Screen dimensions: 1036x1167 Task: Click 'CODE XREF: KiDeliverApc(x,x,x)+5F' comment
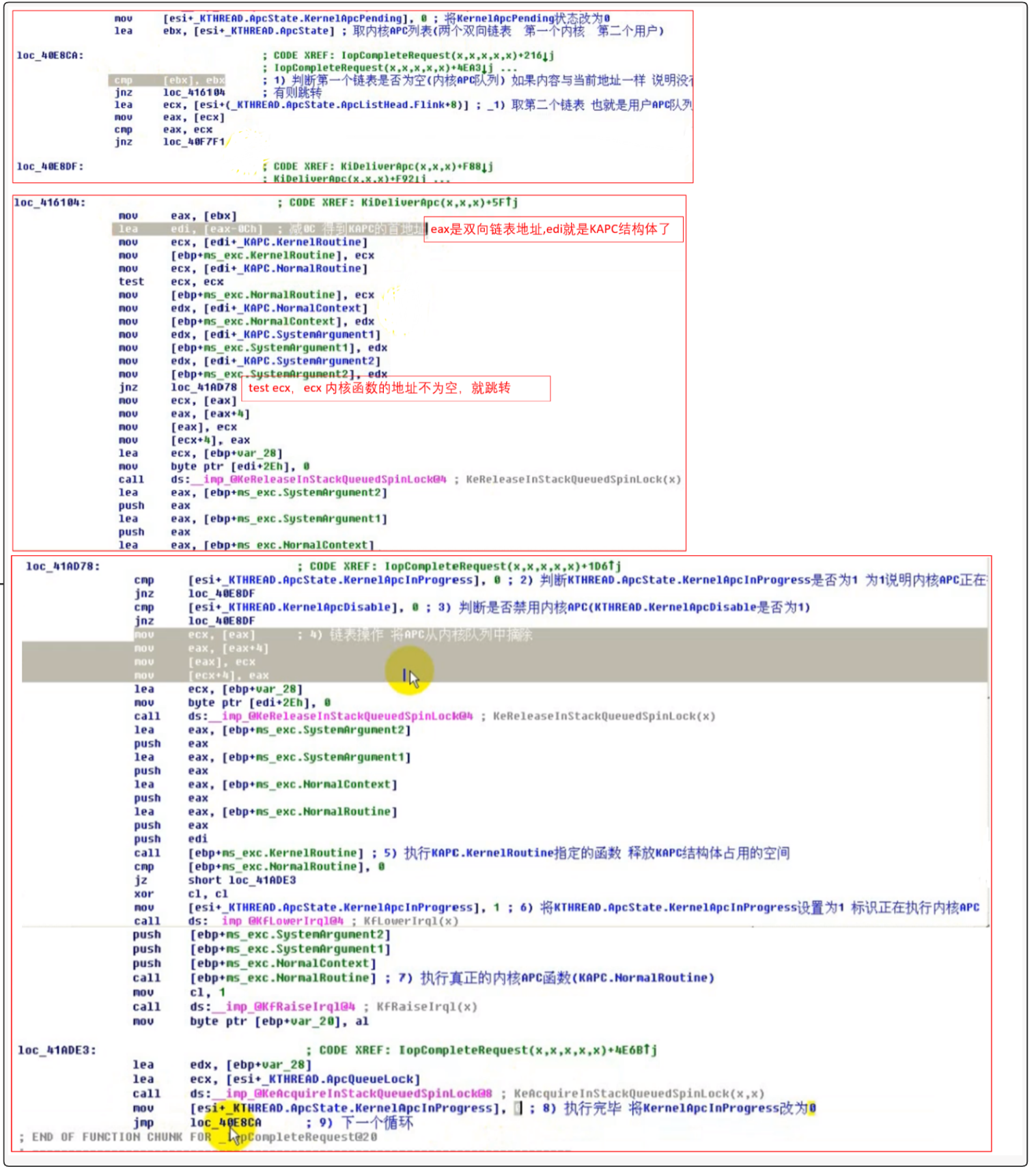click(398, 202)
